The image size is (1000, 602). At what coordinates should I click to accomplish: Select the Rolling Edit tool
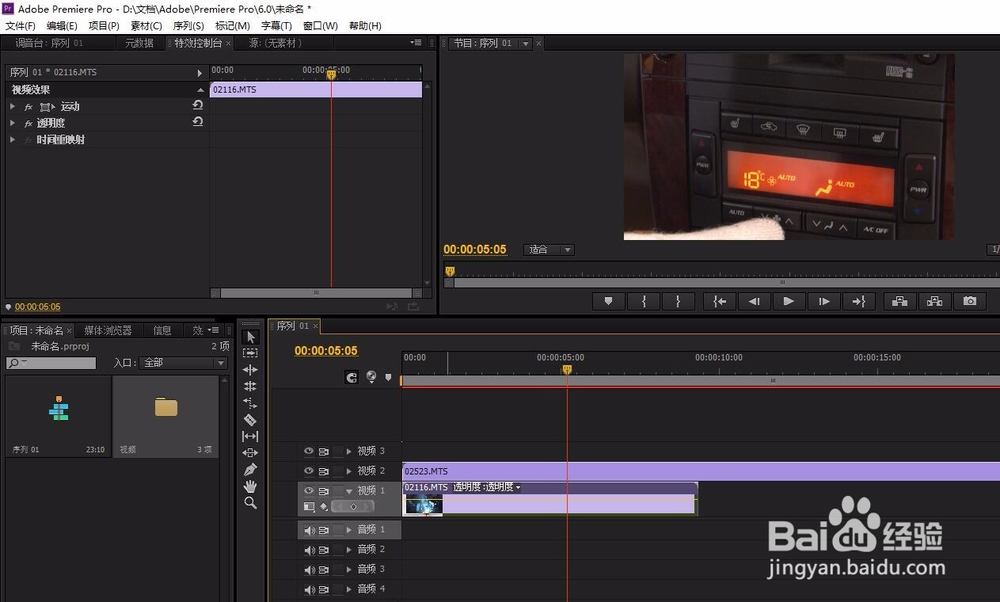(250, 386)
